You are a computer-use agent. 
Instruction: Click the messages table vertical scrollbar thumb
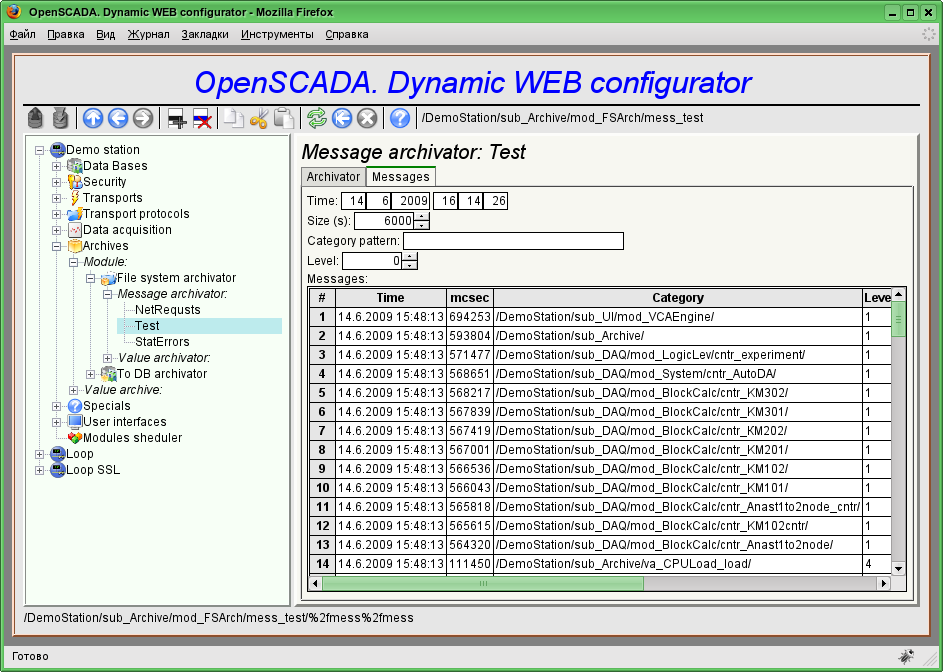pyautogui.click(x=898, y=319)
